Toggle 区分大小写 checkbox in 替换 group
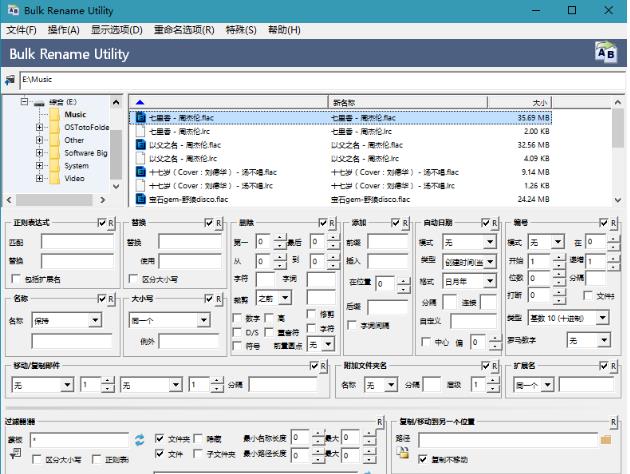Screen dimensions: 630x474 pos(133,279)
